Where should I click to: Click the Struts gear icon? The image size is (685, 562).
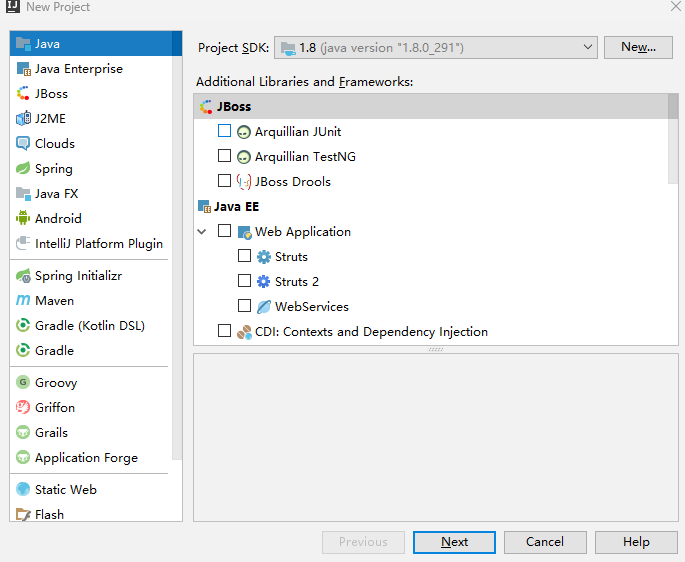click(x=263, y=257)
